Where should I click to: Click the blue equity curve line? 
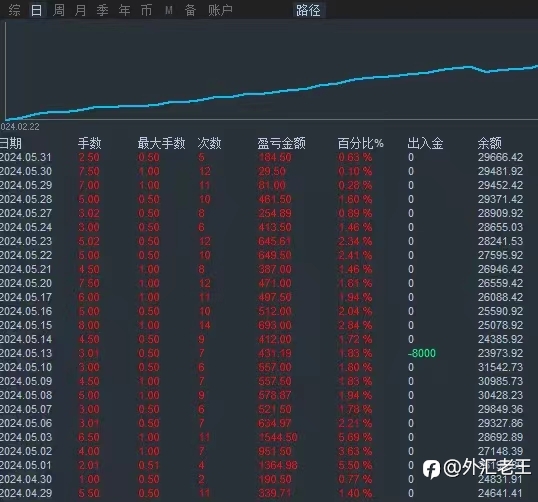[271, 92]
